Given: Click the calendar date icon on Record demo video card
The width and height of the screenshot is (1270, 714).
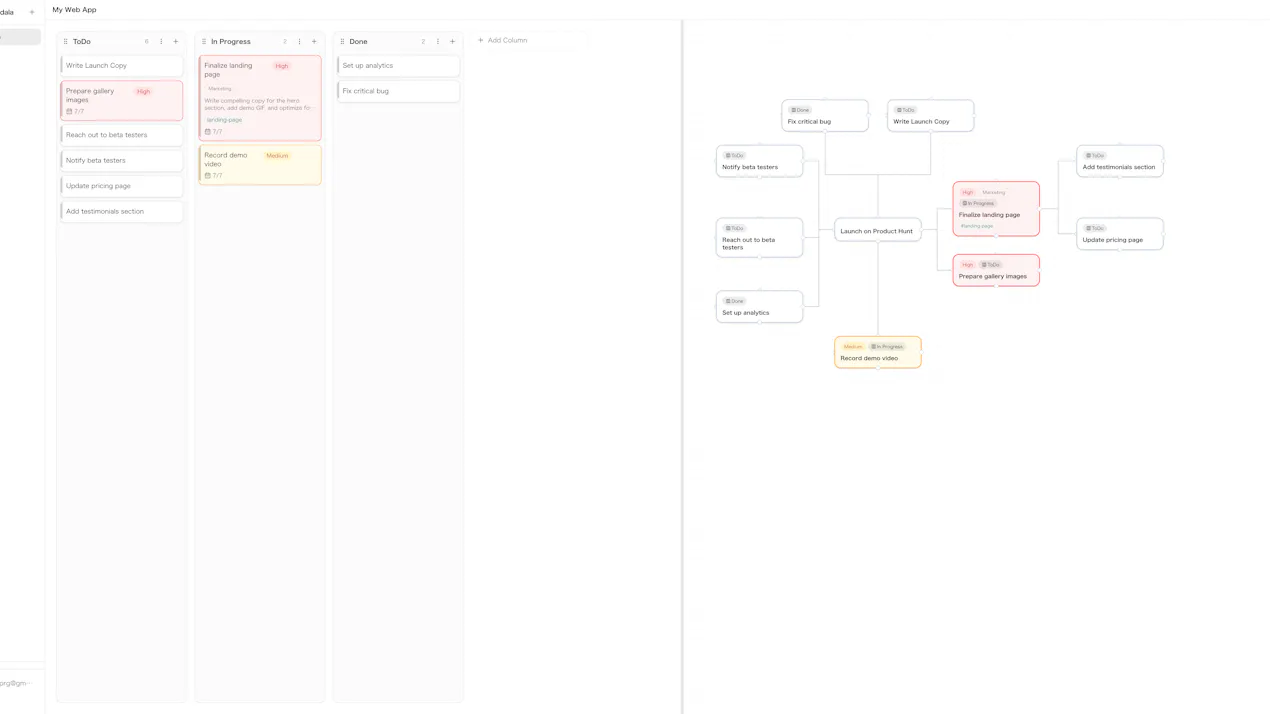Looking at the screenshot, I should (208, 176).
